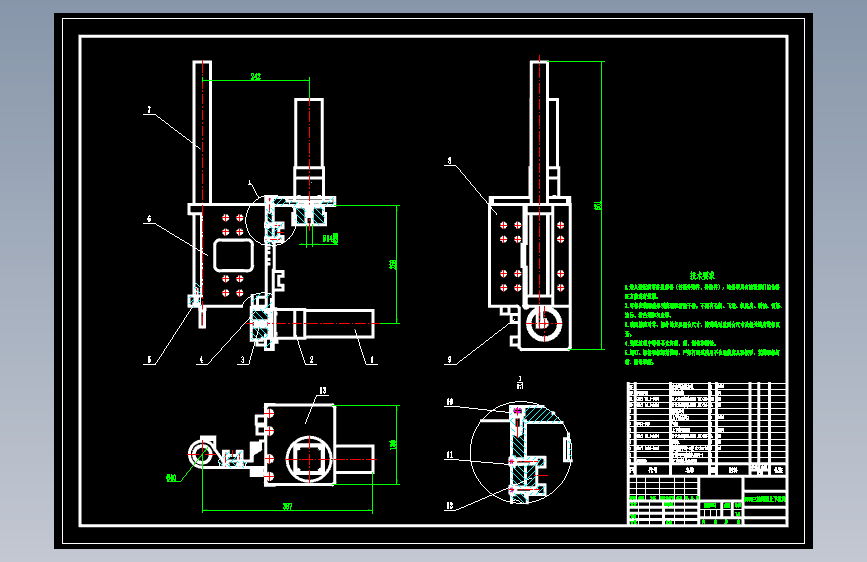Select detail view scale title above magnified circle
Viewport: 867px width, 562px height.
pos(520,382)
